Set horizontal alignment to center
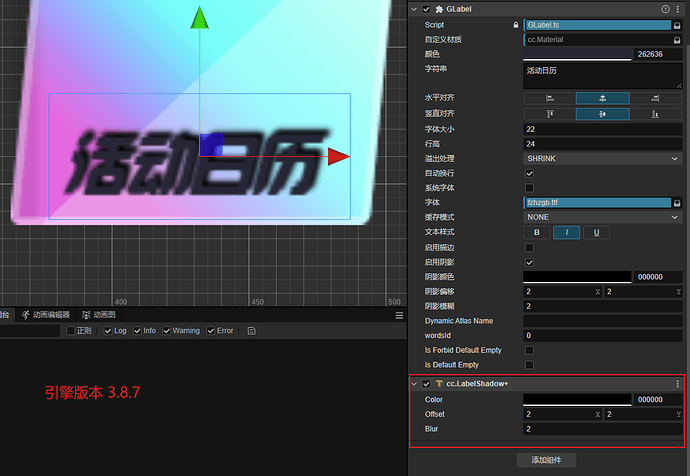690x476 pixels. pos(602,98)
